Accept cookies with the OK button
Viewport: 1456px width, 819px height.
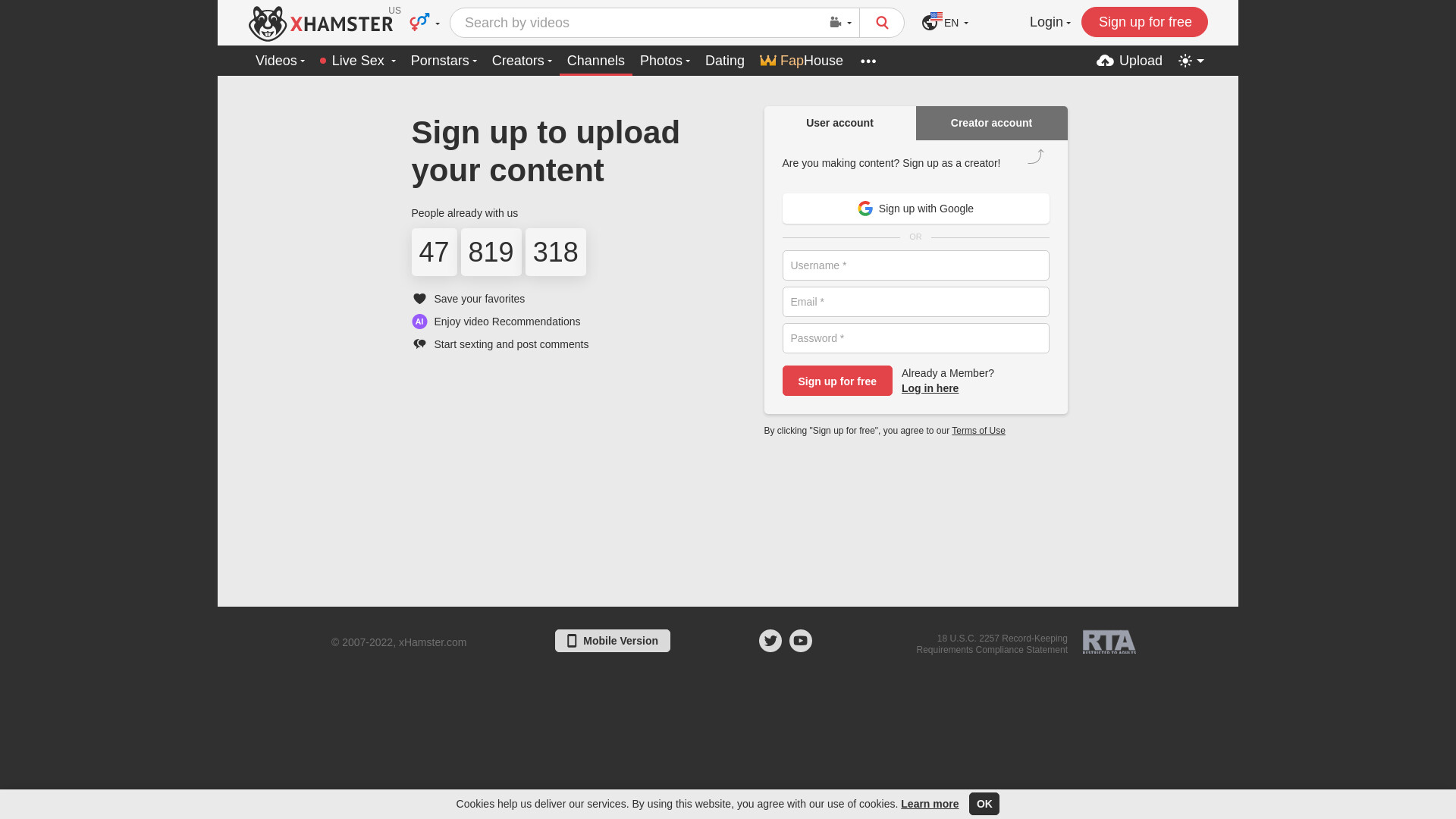[x=984, y=804]
